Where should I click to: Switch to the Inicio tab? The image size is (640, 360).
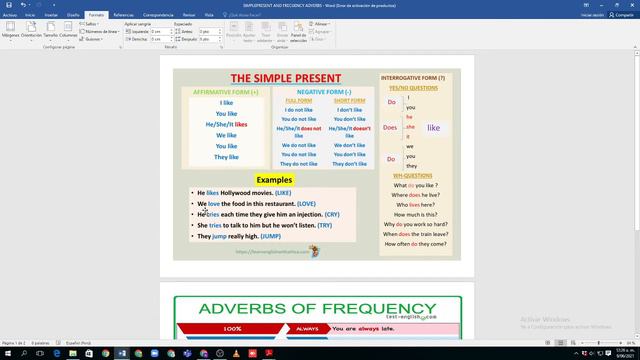pos(30,15)
